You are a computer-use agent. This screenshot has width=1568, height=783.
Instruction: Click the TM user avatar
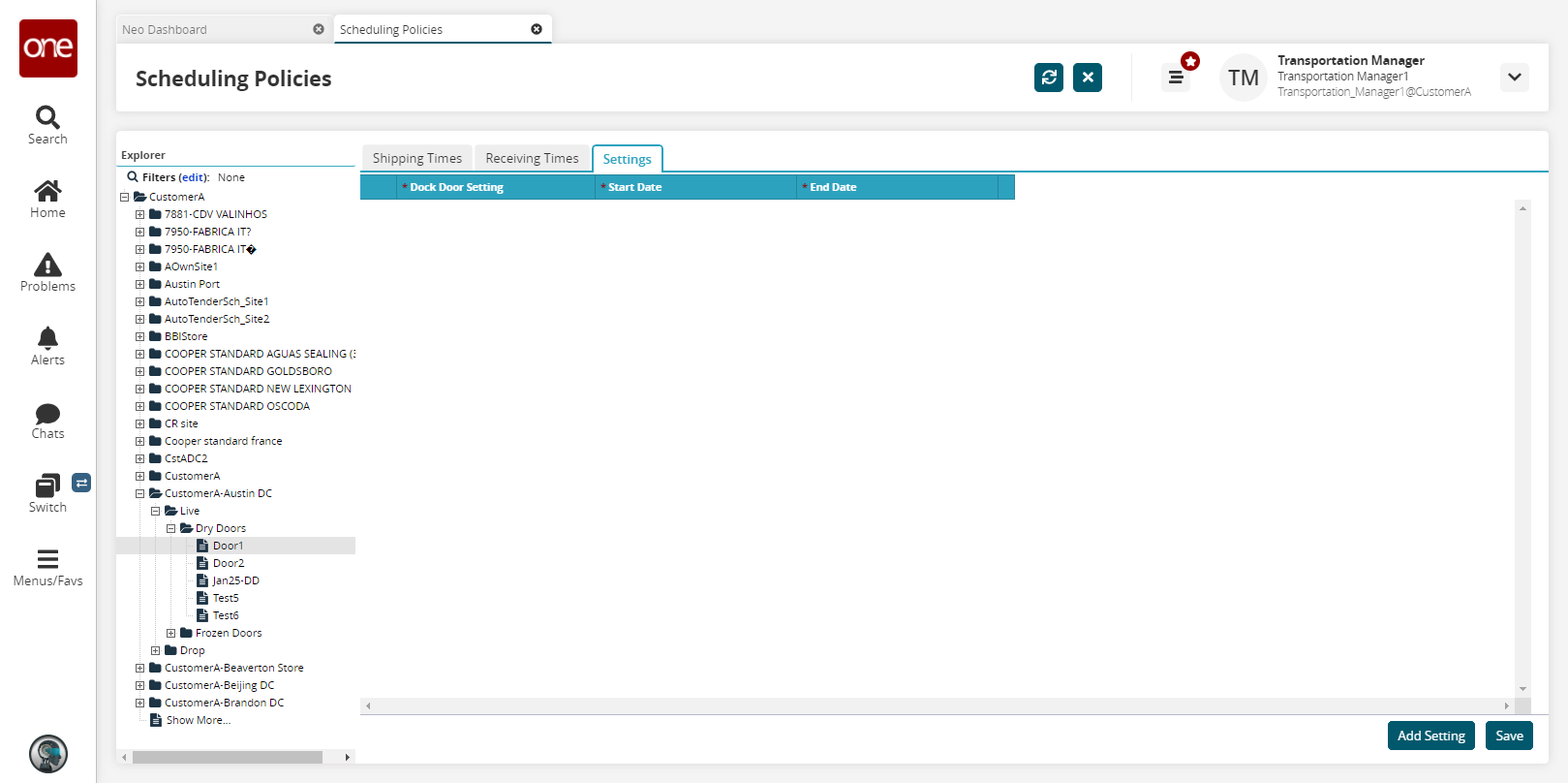pyautogui.click(x=1244, y=78)
